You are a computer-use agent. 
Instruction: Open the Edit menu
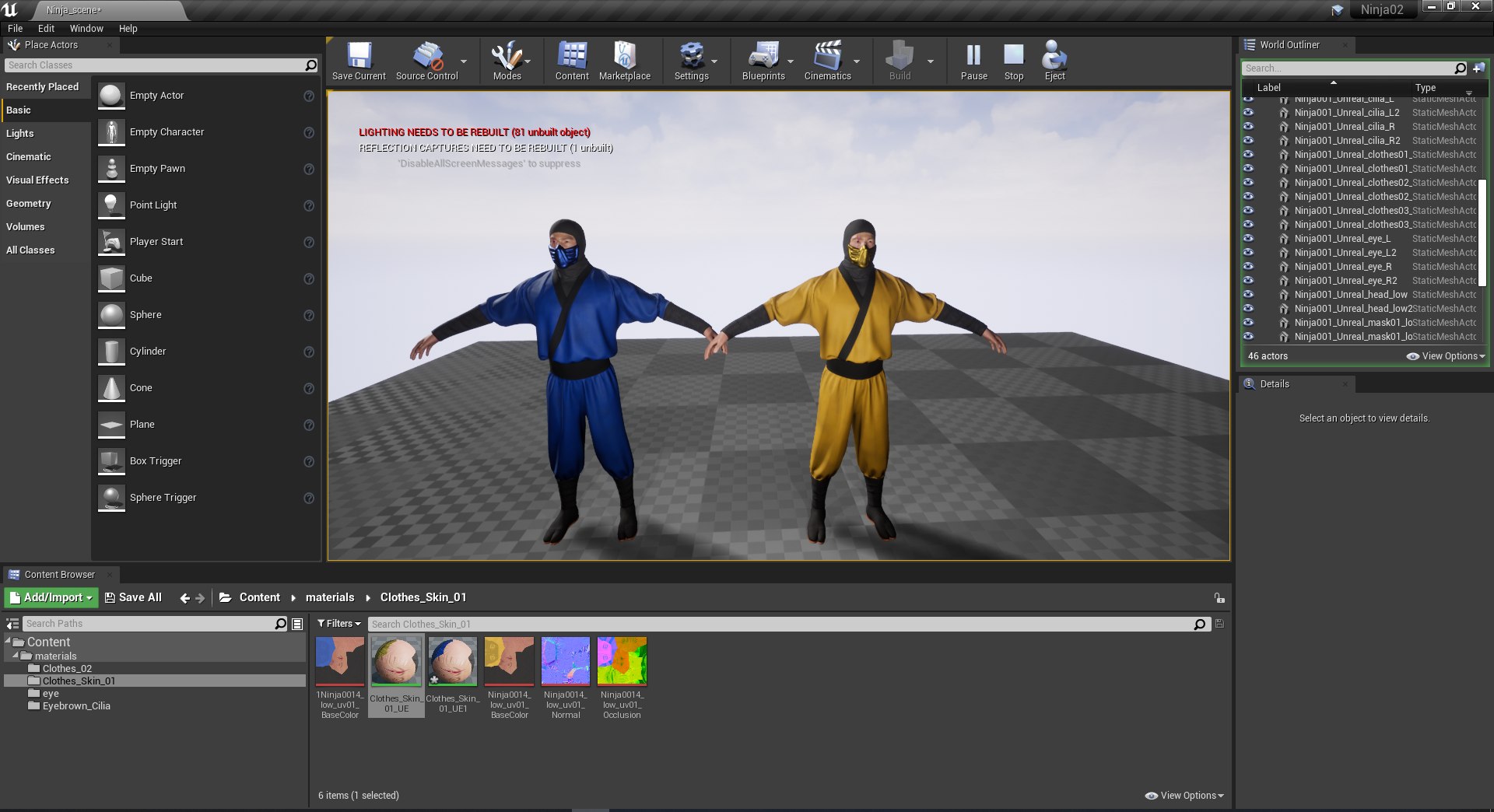(x=46, y=29)
